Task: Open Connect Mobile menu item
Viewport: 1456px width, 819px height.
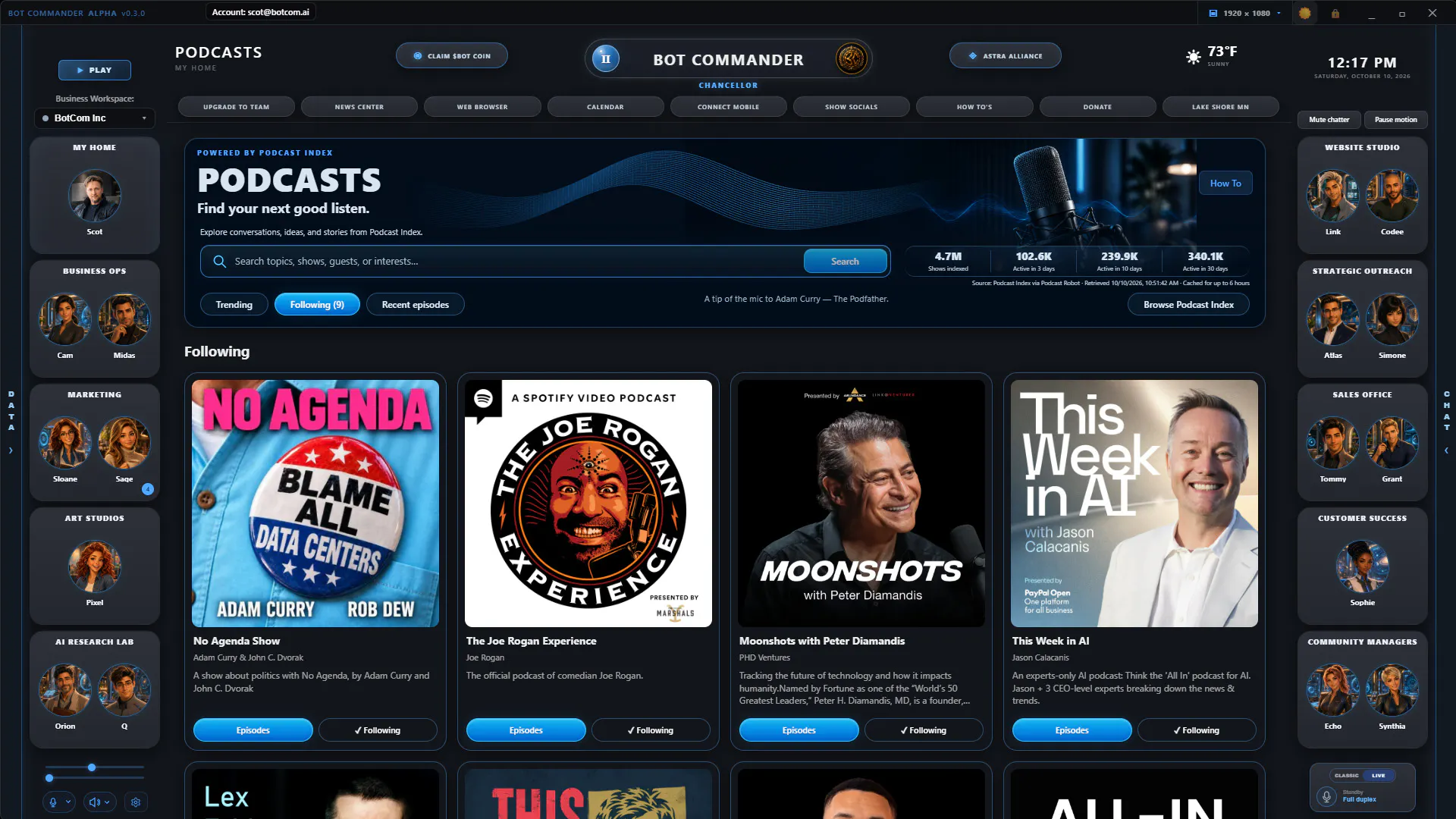Action: pos(729,107)
